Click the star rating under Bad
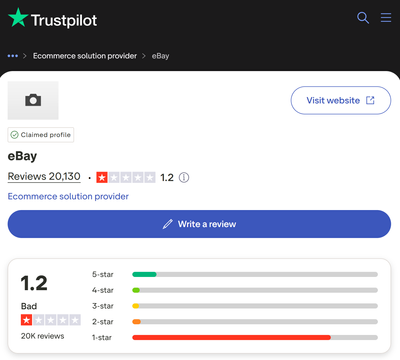The height and width of the screenshot is (360, 400). 51,320
